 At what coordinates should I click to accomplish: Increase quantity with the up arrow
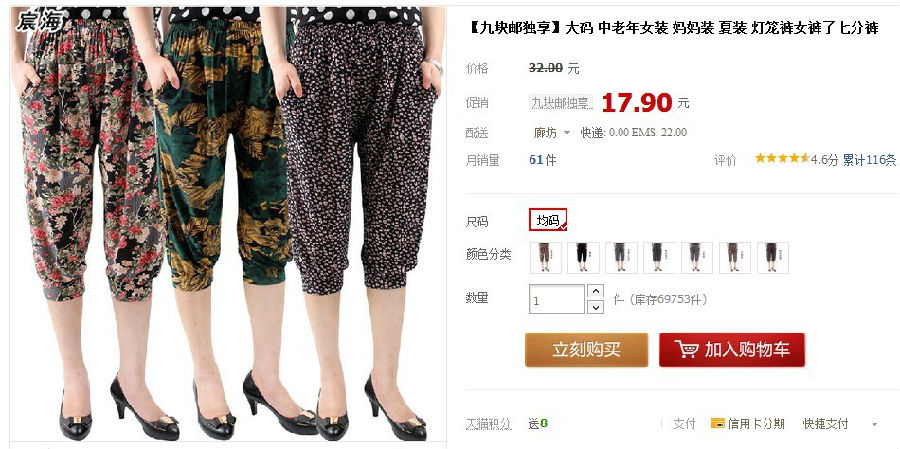pos(596,292)
